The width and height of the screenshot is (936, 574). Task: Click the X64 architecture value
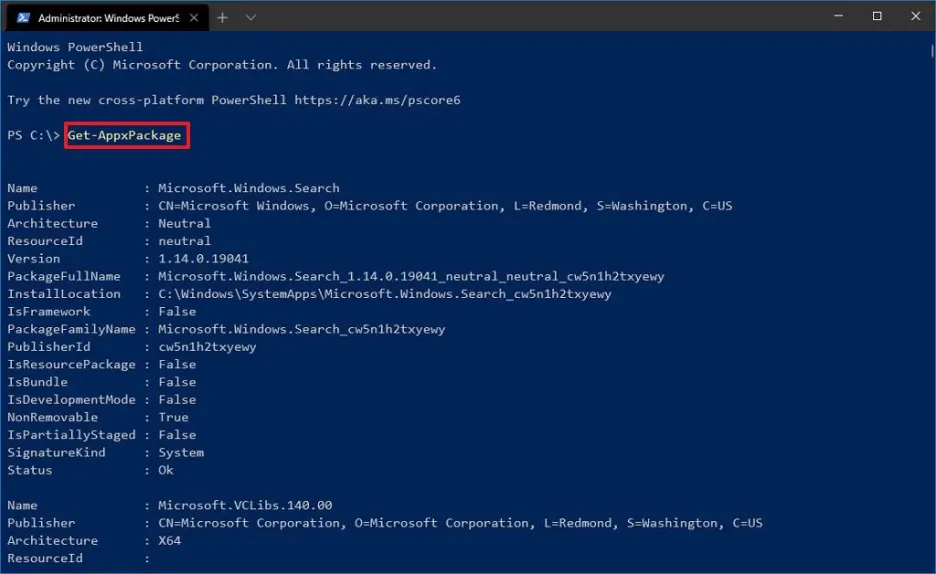(170, 541)
